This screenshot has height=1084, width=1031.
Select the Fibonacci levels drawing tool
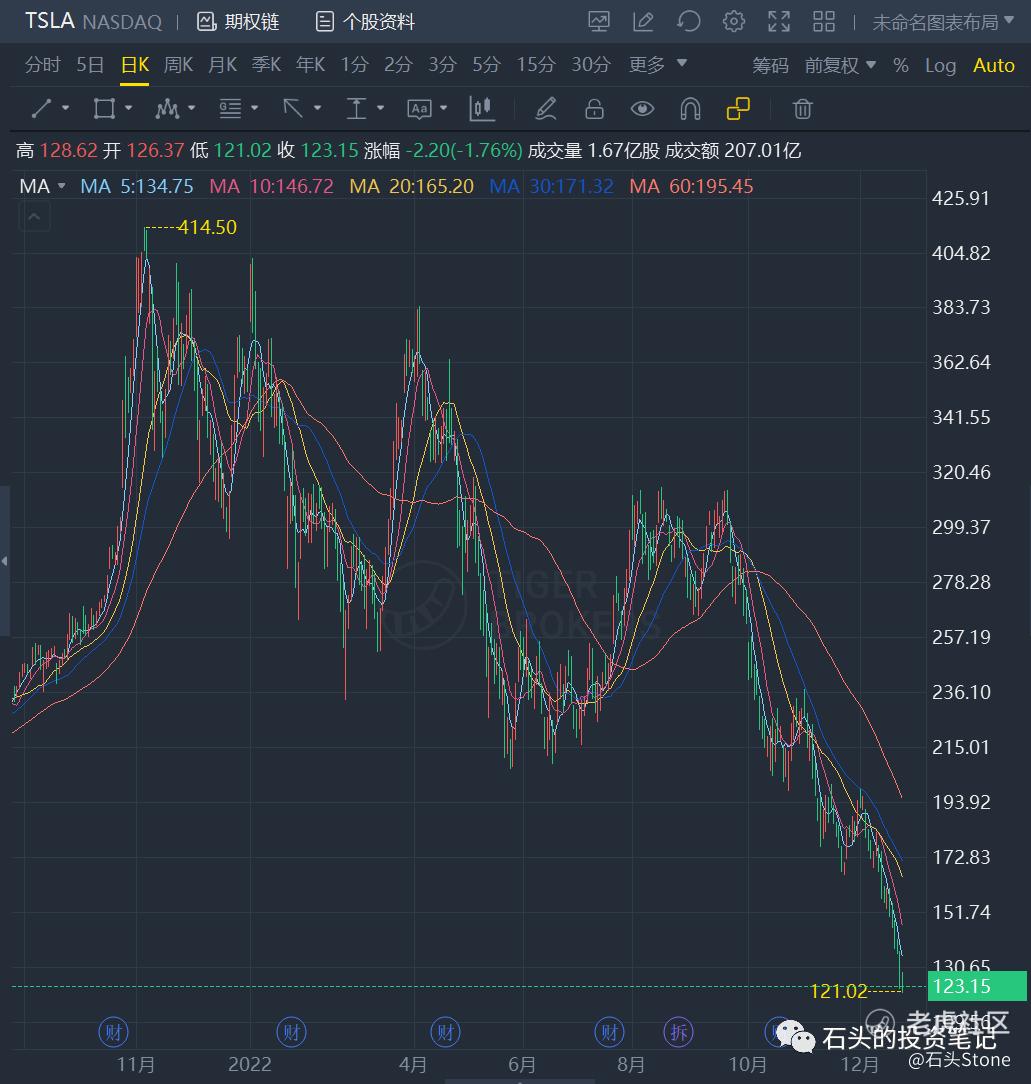[x=230, y=109]
